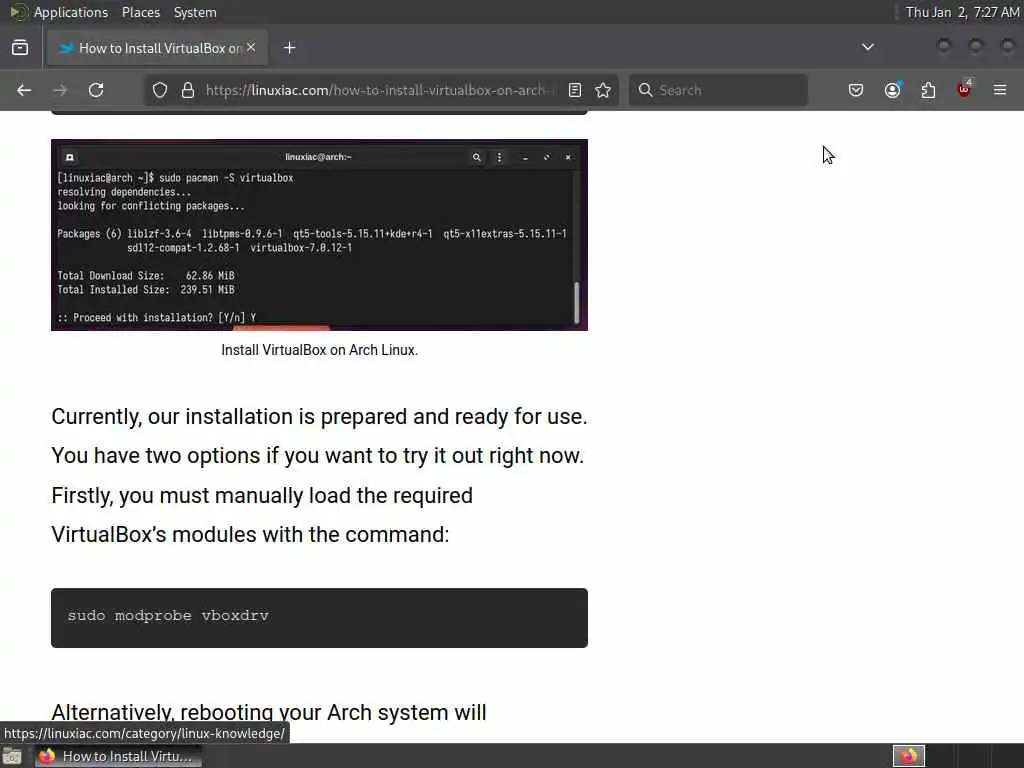Select the Firefox task in bottom panel
Screen dimensions: 1024x768
click(118, 756)
